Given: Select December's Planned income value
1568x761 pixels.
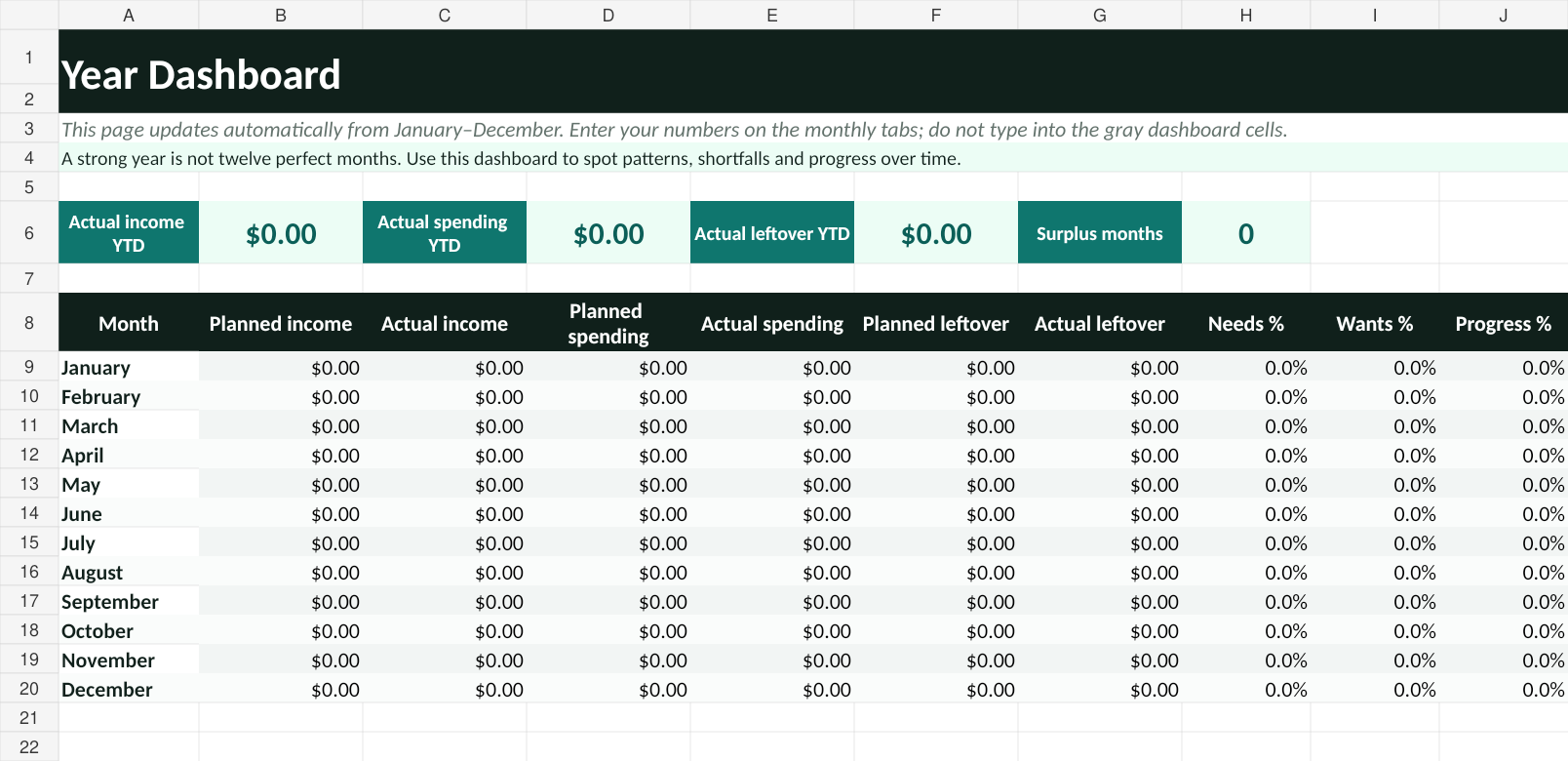Looking at the screenshot, I should click(281, 689).
